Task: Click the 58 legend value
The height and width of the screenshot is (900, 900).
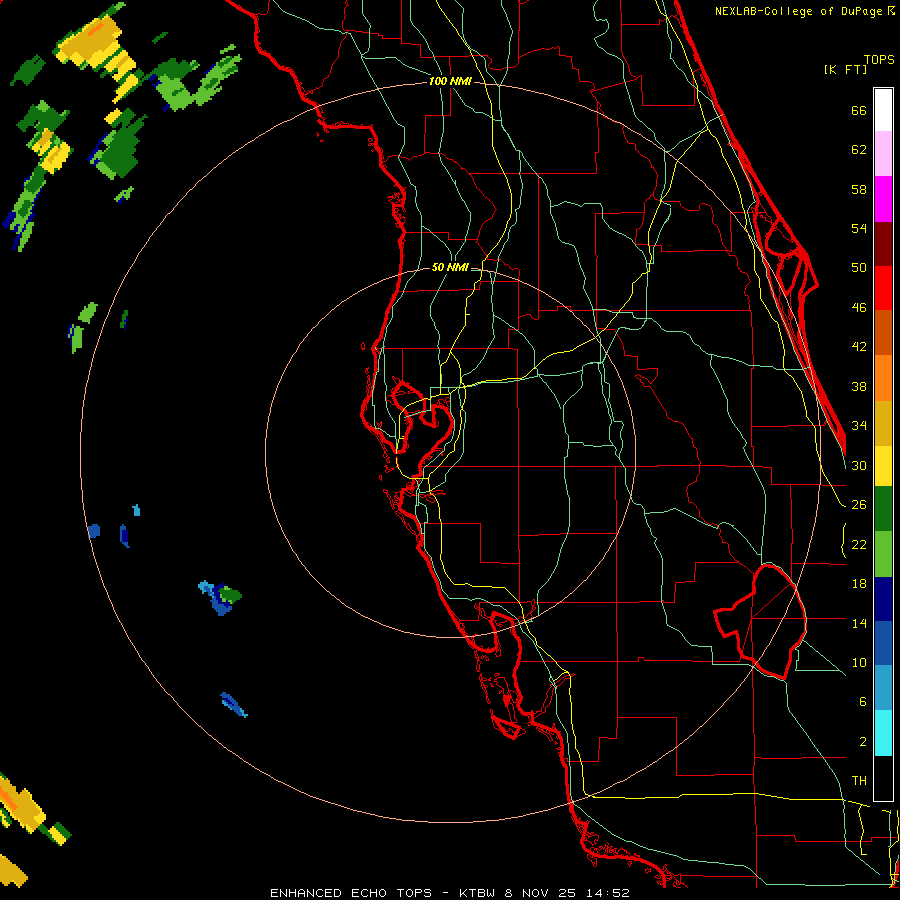Action: [x=859, y=189]
